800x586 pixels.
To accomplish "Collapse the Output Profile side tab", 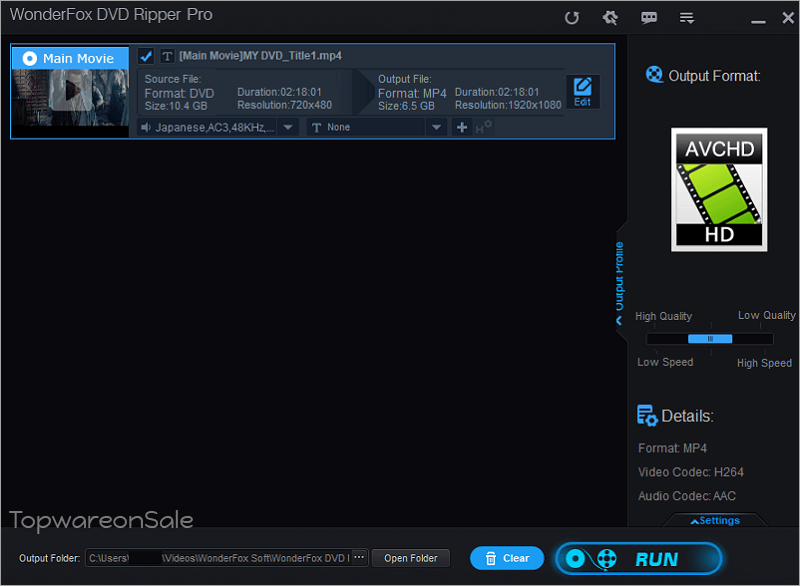I will pos(620,282).
